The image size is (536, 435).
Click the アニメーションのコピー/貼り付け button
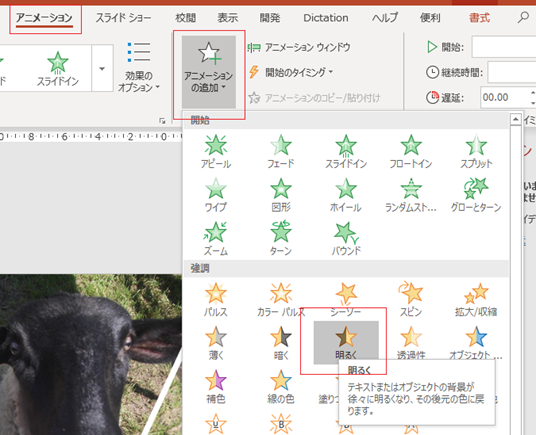point(314,98)
